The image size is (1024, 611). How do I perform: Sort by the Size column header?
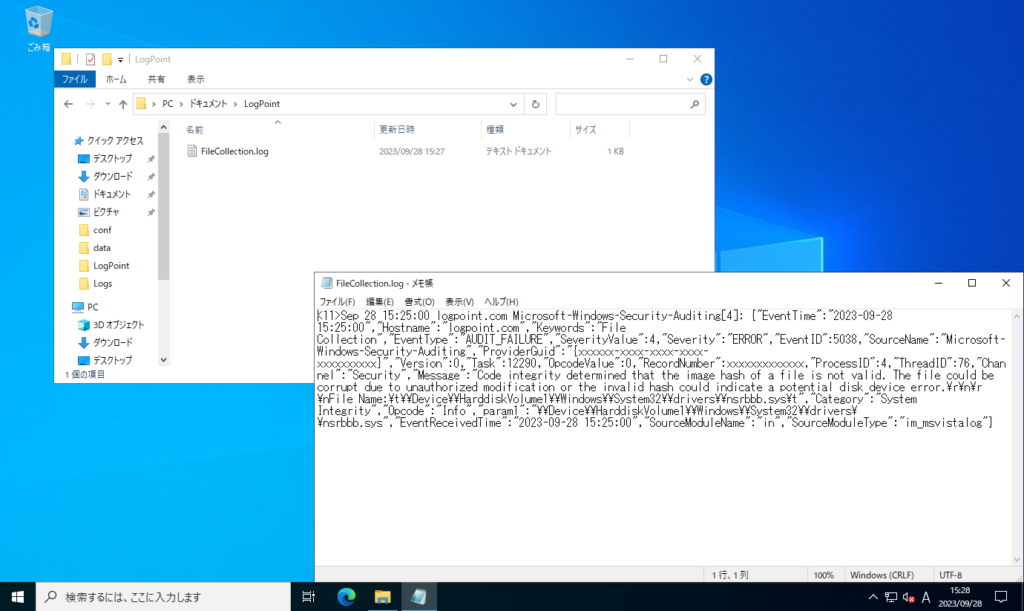(x=586, y=130)
